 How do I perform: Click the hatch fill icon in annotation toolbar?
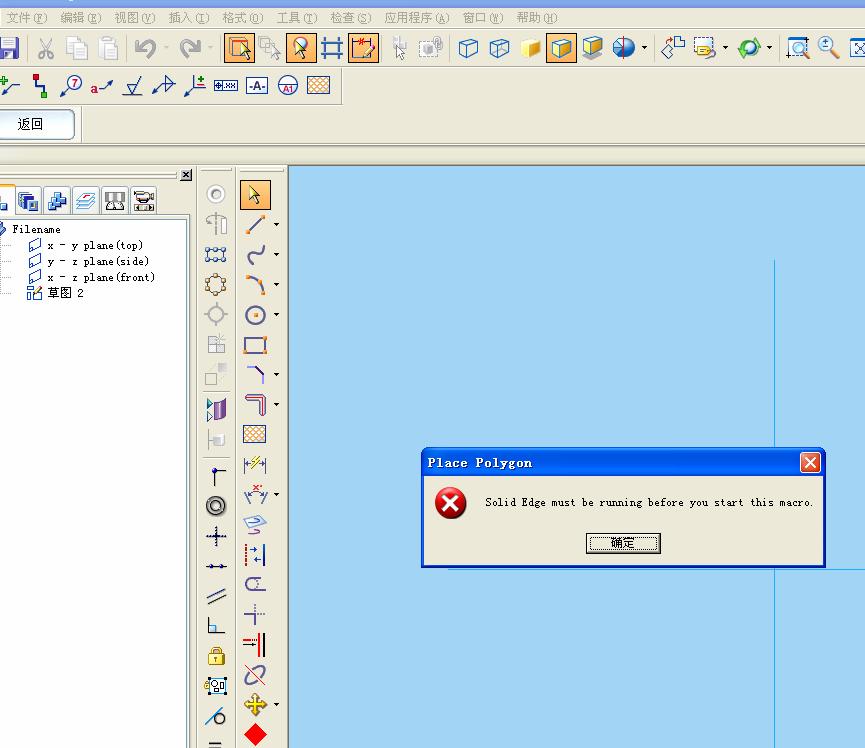click(318, 85)
